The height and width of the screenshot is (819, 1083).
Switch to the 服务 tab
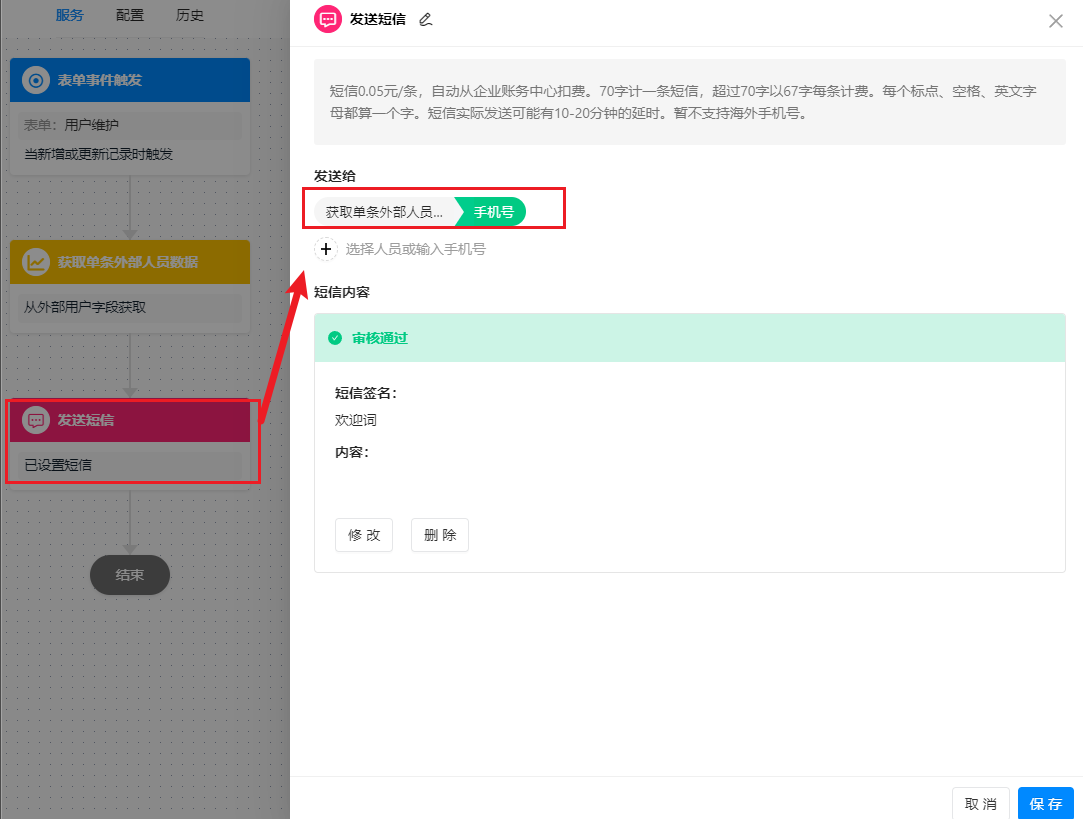pos(70,15)
